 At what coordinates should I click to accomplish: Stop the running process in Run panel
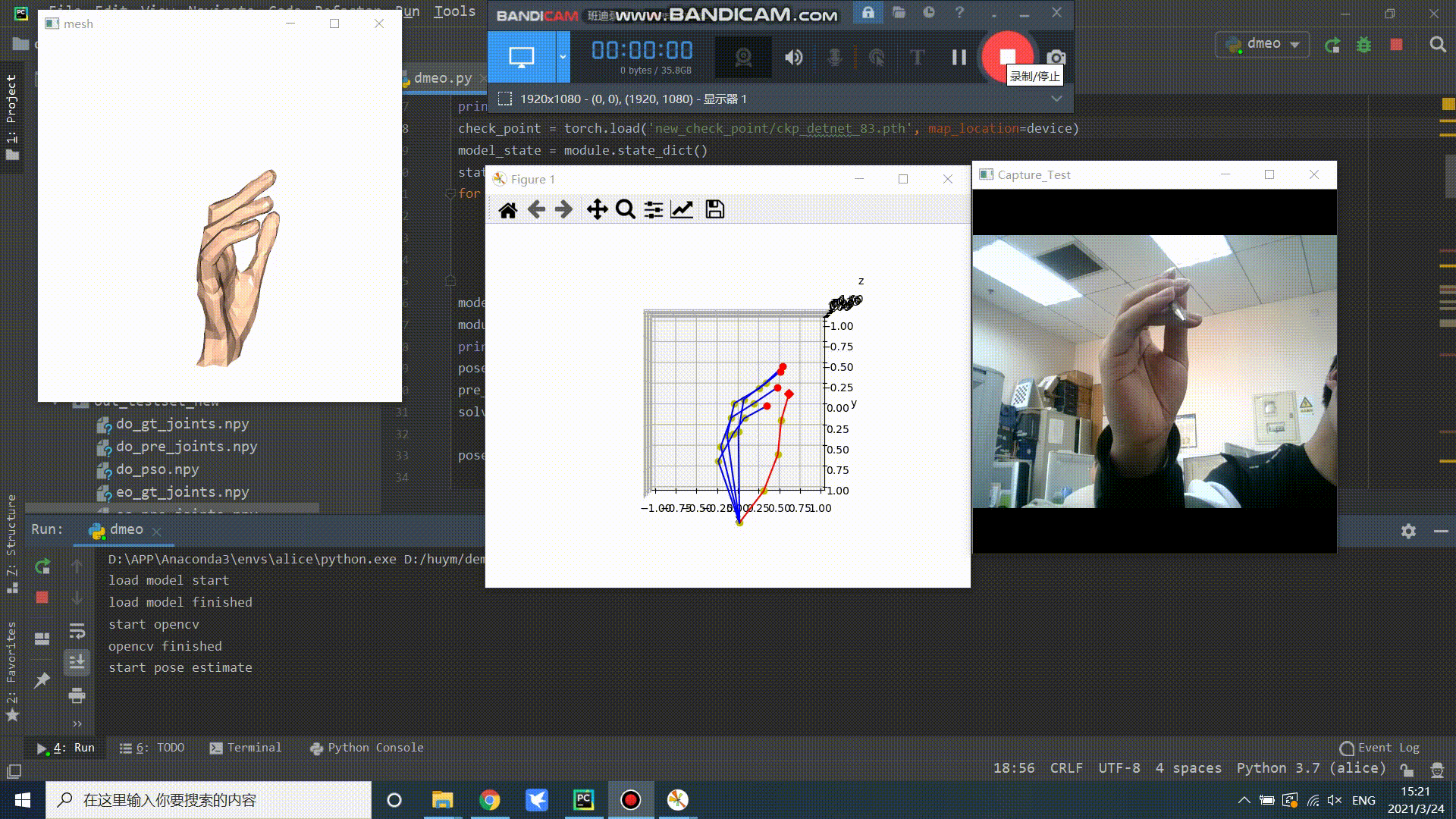(42, 598)
